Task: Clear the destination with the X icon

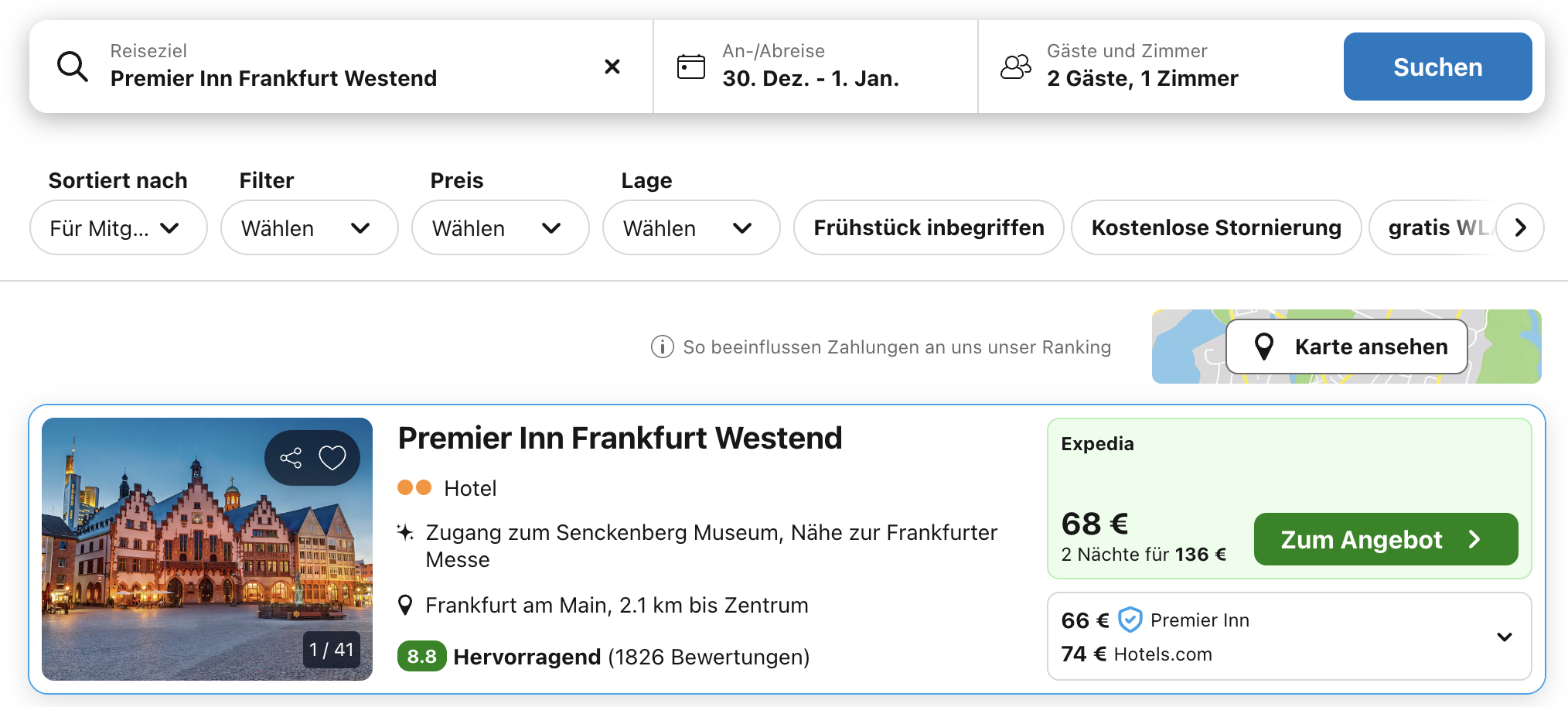Action: click(612, 67)
